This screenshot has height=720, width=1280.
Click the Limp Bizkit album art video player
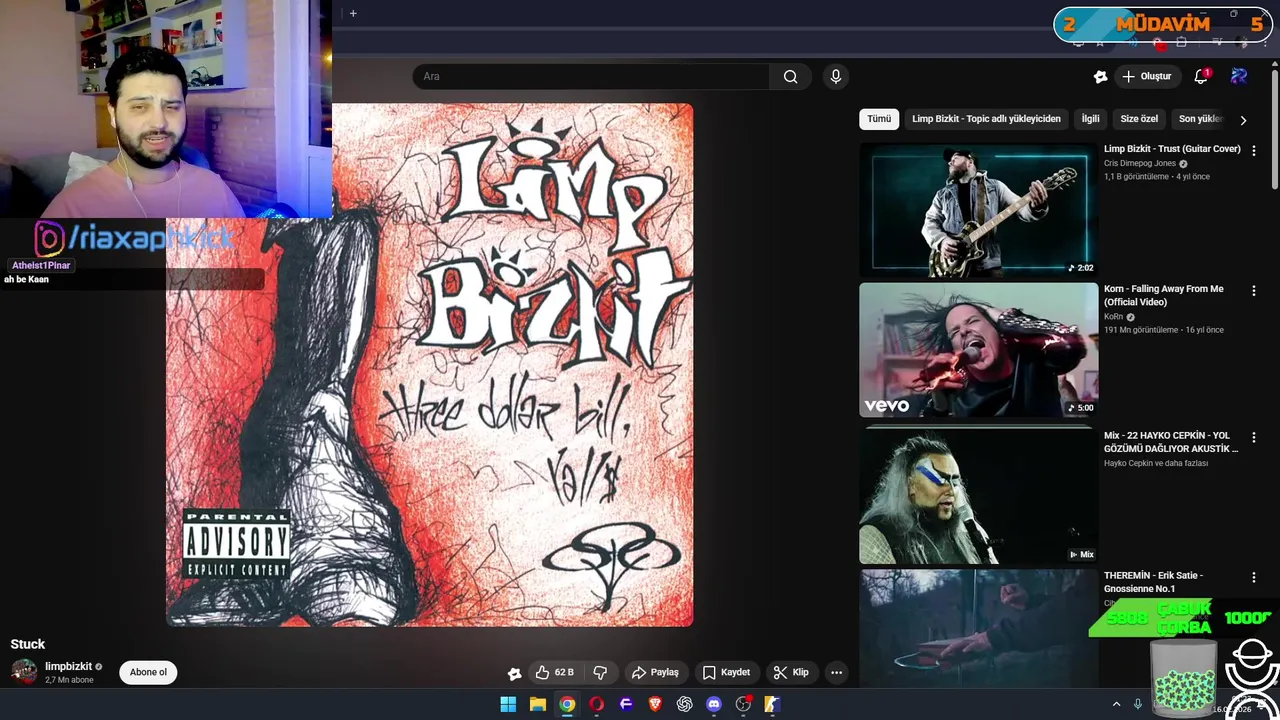click(x=430, y=365)
